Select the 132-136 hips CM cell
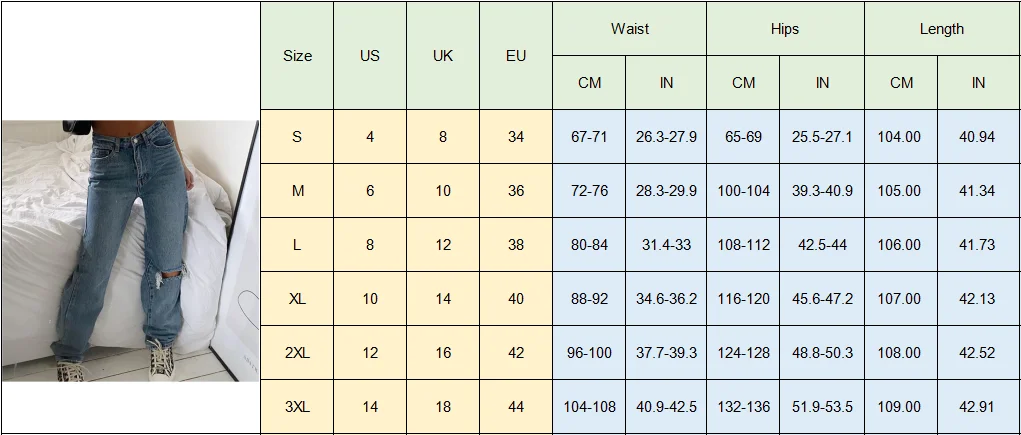The width and height of the screenshot is (1021, 435). [743, 407]
